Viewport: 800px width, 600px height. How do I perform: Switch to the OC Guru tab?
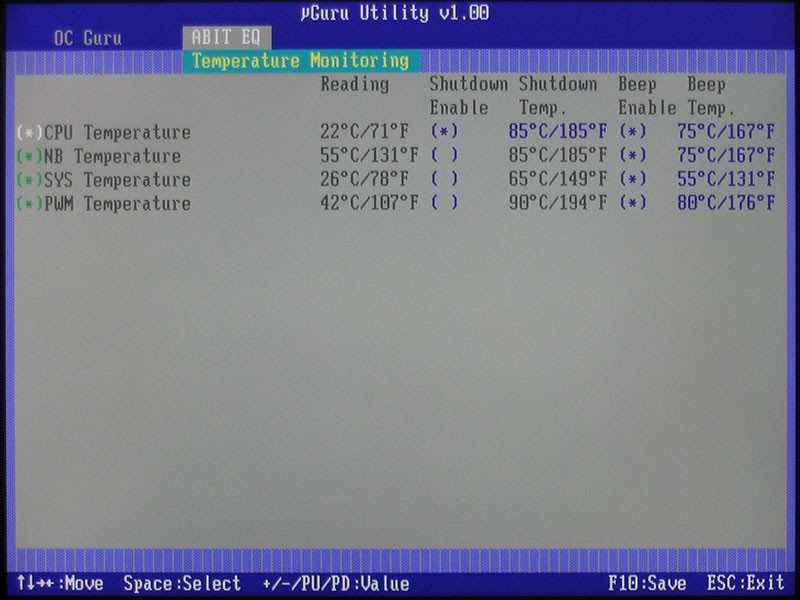[x=88, y=38]
